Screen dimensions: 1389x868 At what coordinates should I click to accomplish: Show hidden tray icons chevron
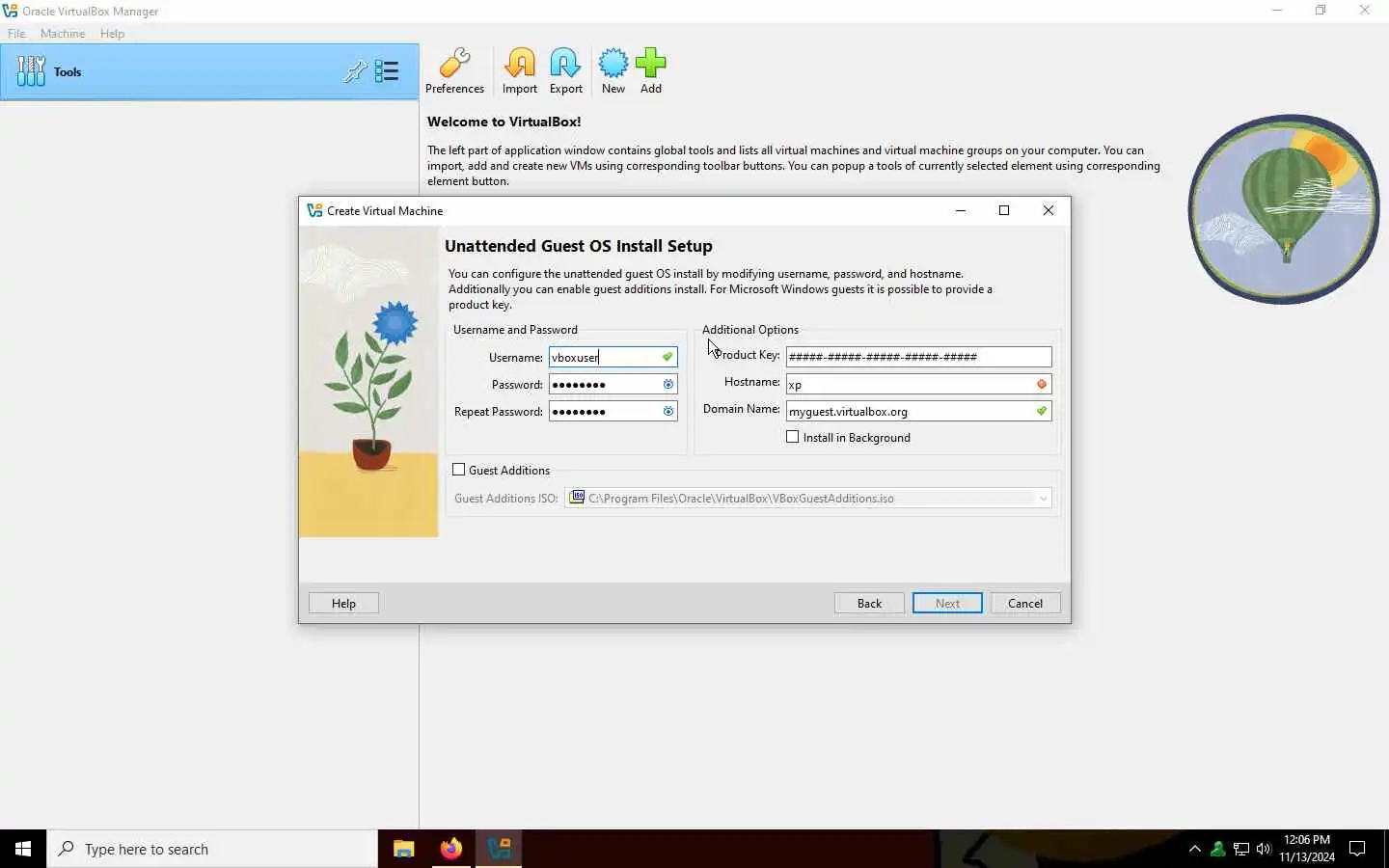[1194, 849]
